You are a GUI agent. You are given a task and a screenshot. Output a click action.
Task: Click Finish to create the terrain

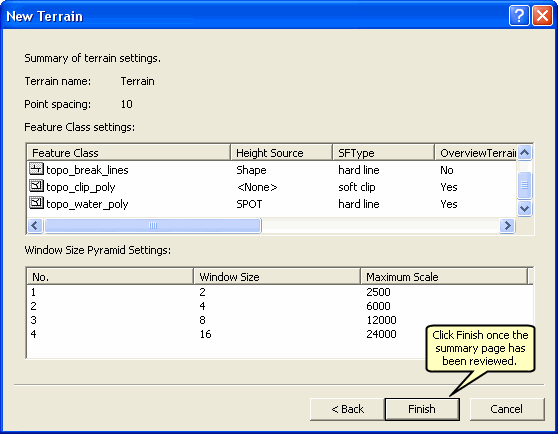click(x=422, y=409)
